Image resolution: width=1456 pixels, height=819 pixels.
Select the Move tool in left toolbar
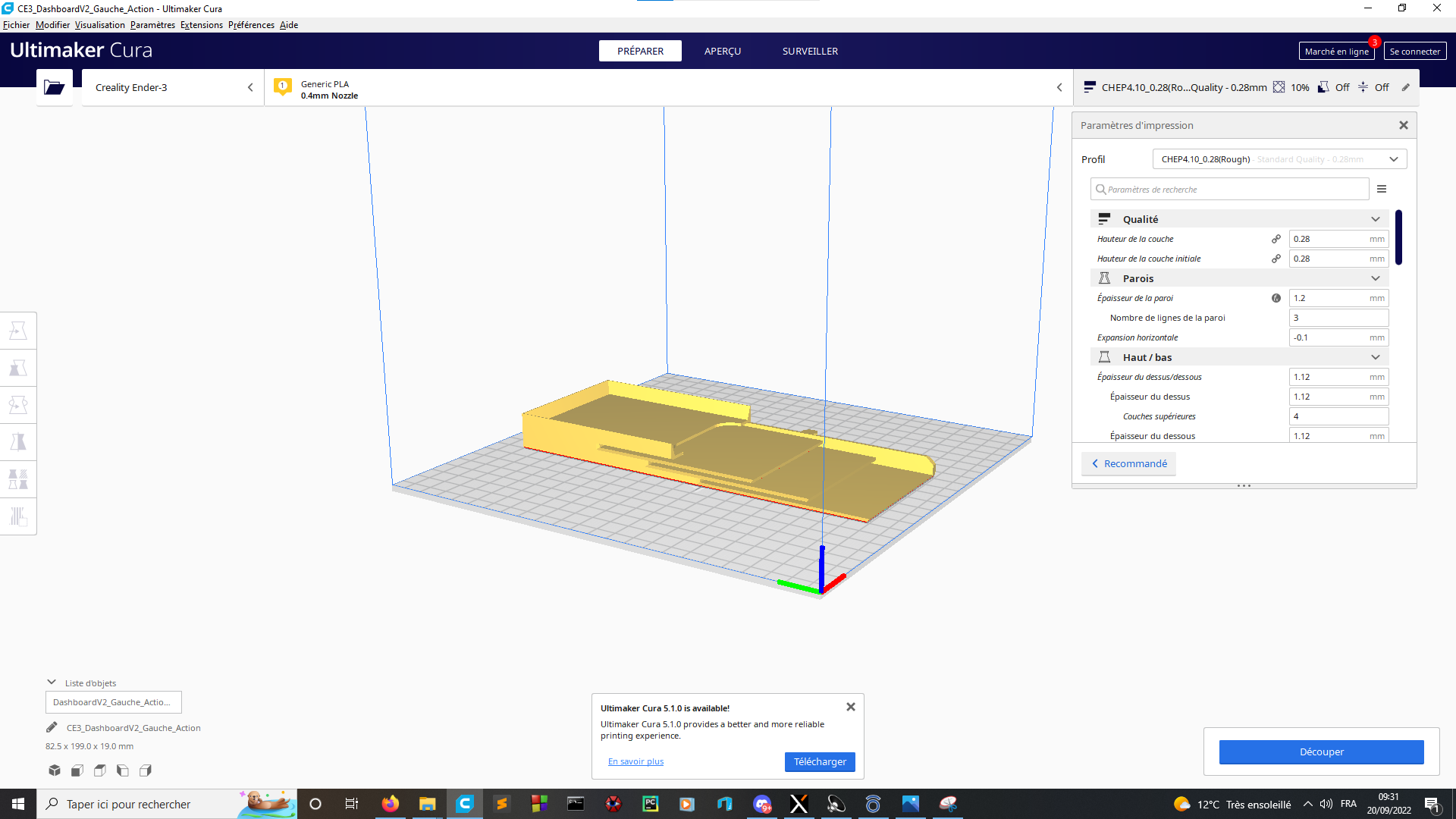point(18,331)
